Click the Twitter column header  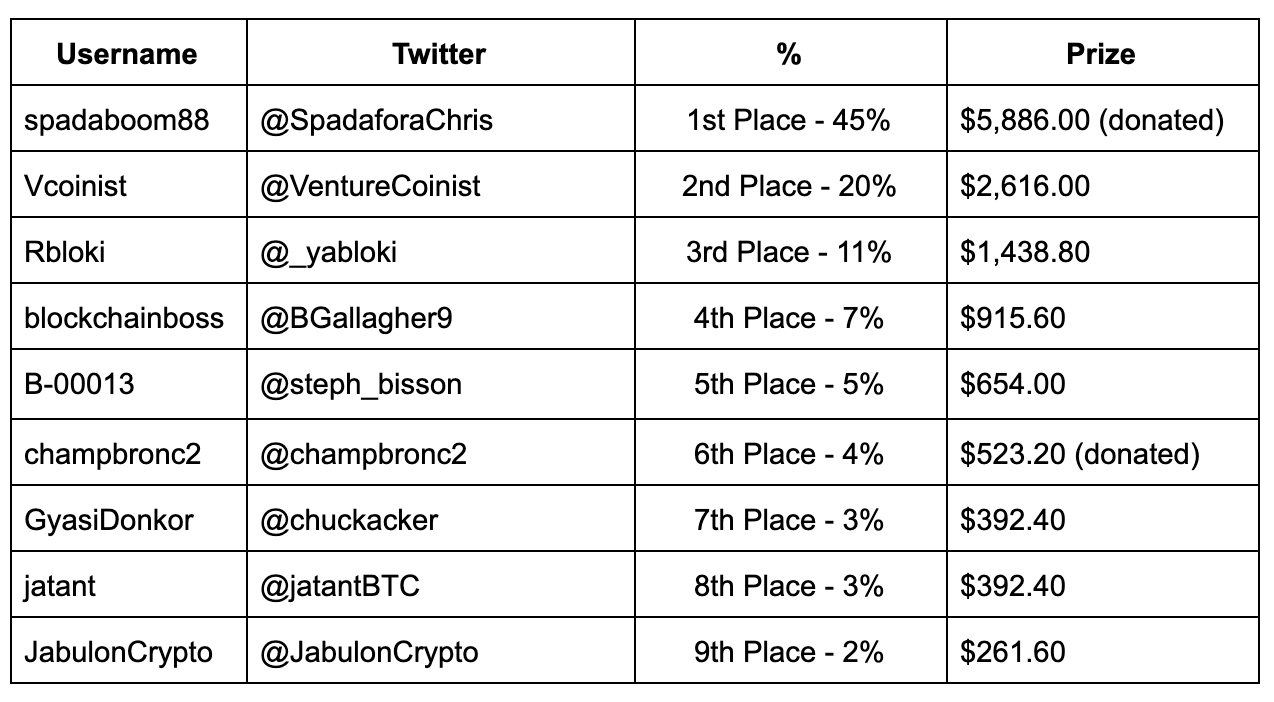click(x=439, y=54)
